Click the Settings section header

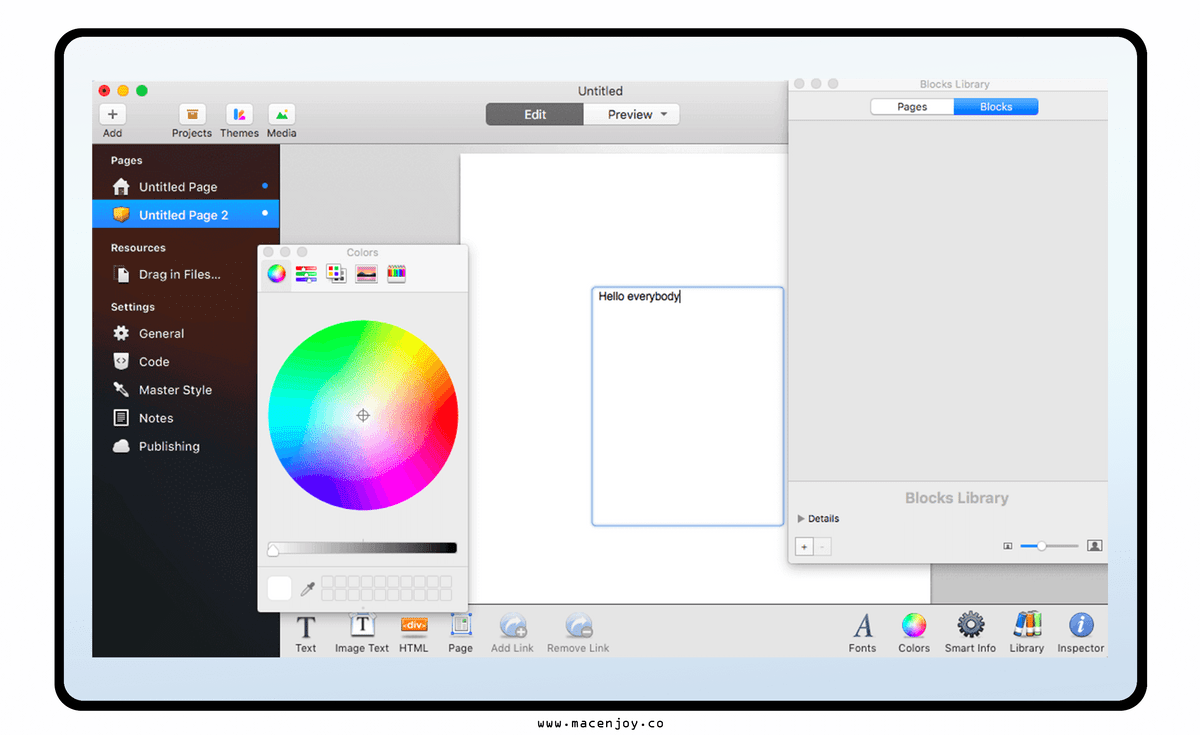[133, 307]
